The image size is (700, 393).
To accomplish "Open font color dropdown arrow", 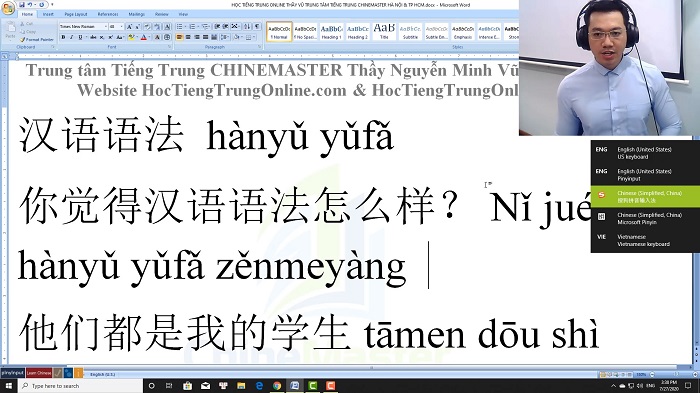I will (x=150, y=37).
